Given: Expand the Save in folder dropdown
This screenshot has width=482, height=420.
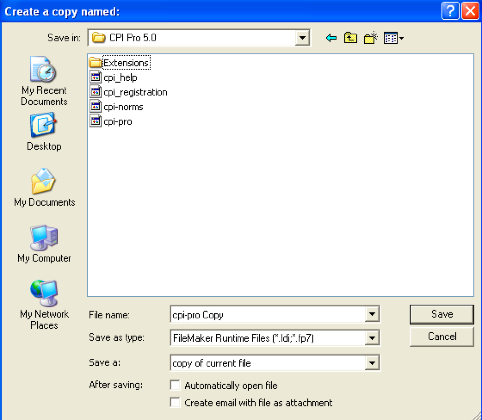Looking at the screenshot, I should click(302, 38).
